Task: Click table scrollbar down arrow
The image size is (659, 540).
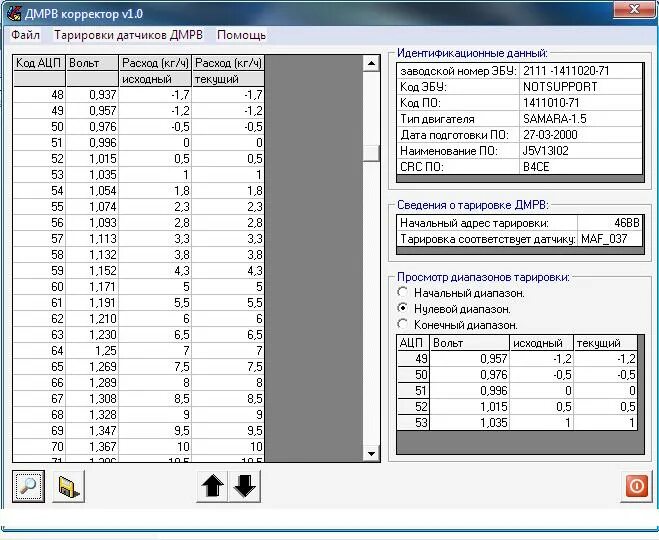Action: point(371,453)
